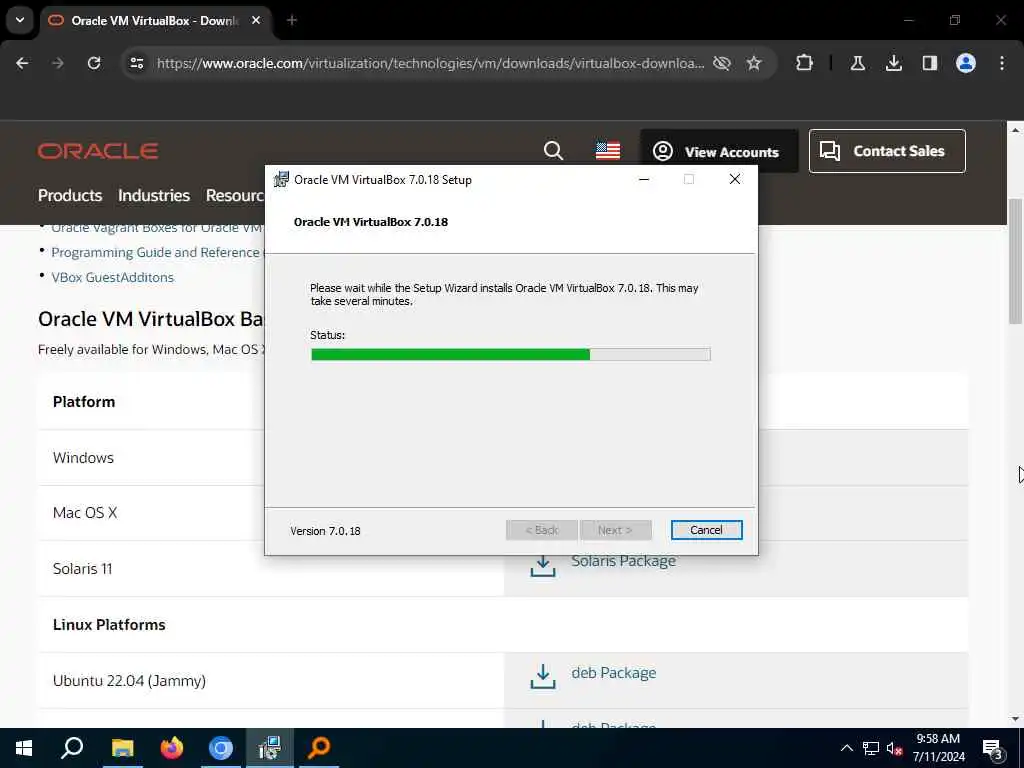Click the Contact Sales button
Viewport: 1024px width, 768px height.
(887, 151)
